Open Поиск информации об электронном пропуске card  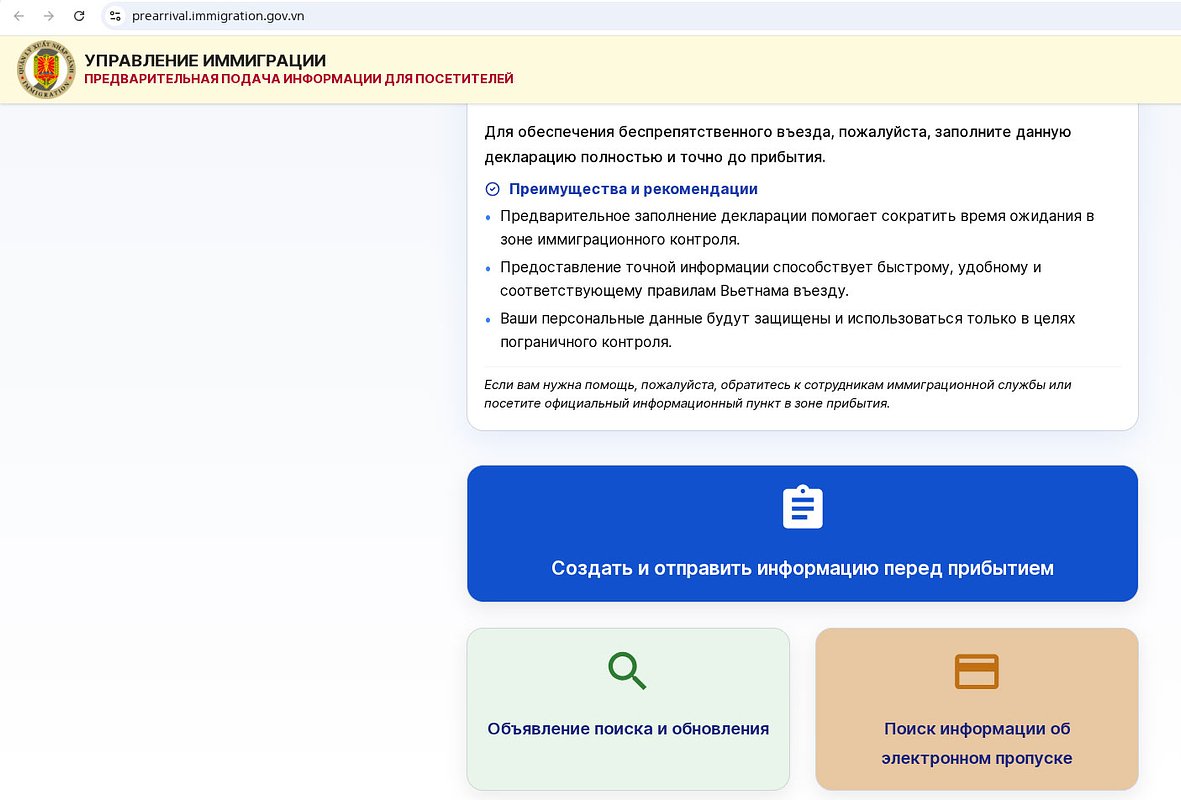coord(976,709)
